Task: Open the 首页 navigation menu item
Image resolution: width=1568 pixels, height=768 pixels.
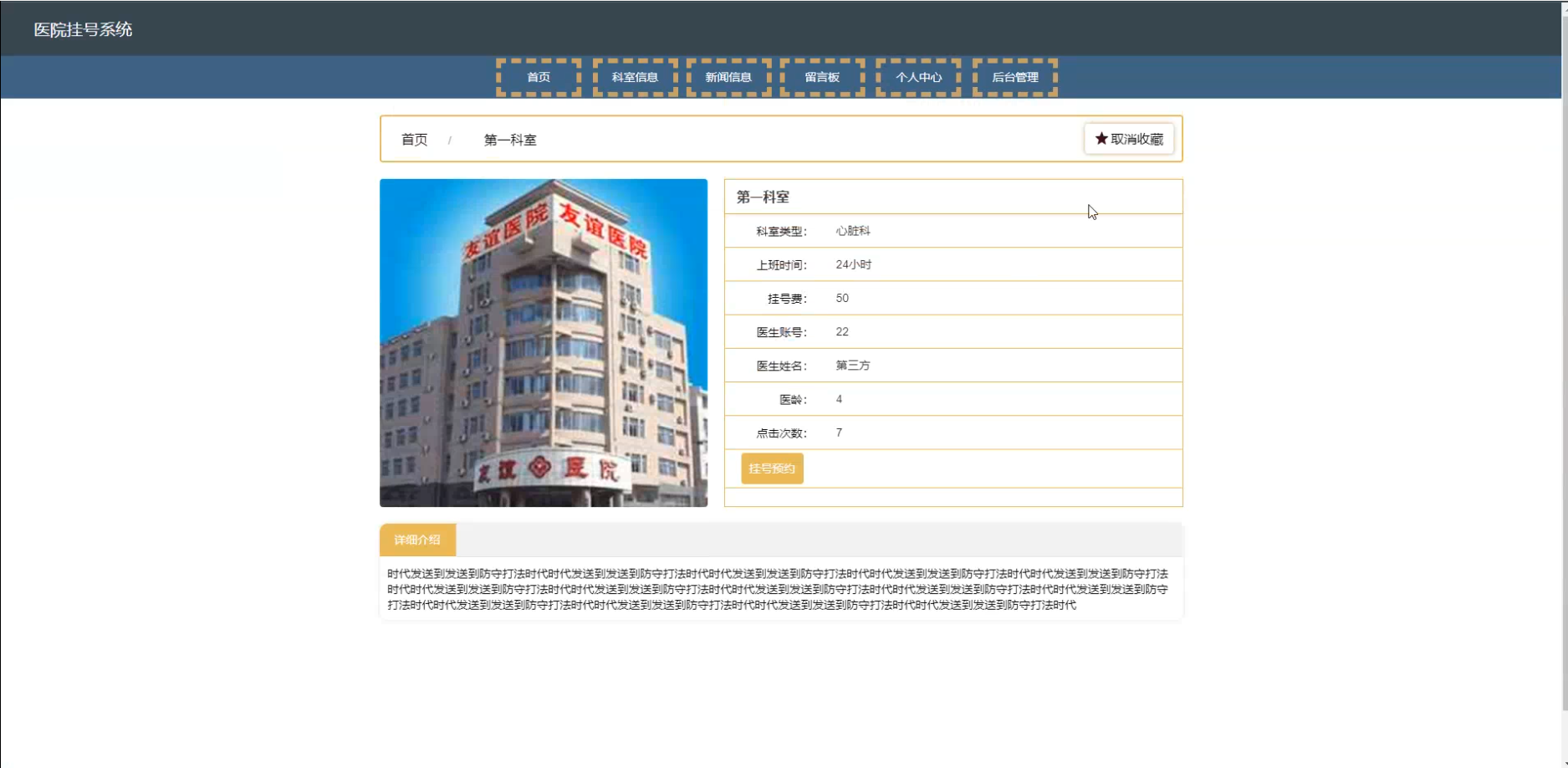Action: pyautogui.click(x=539, y=77)
